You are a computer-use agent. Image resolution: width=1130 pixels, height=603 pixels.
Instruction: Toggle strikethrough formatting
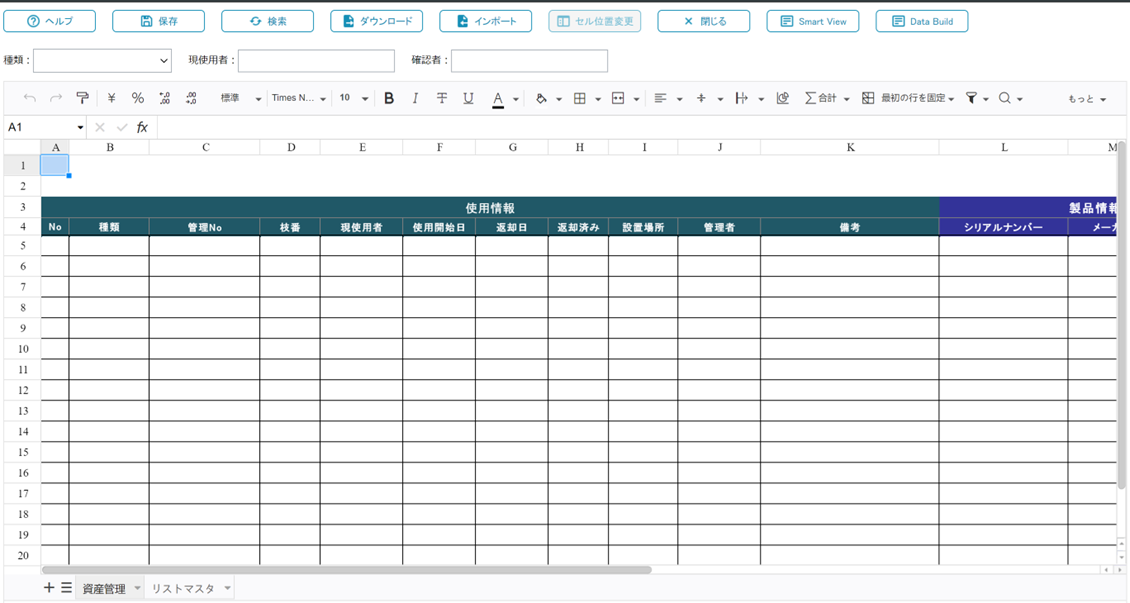pos(442,98)
